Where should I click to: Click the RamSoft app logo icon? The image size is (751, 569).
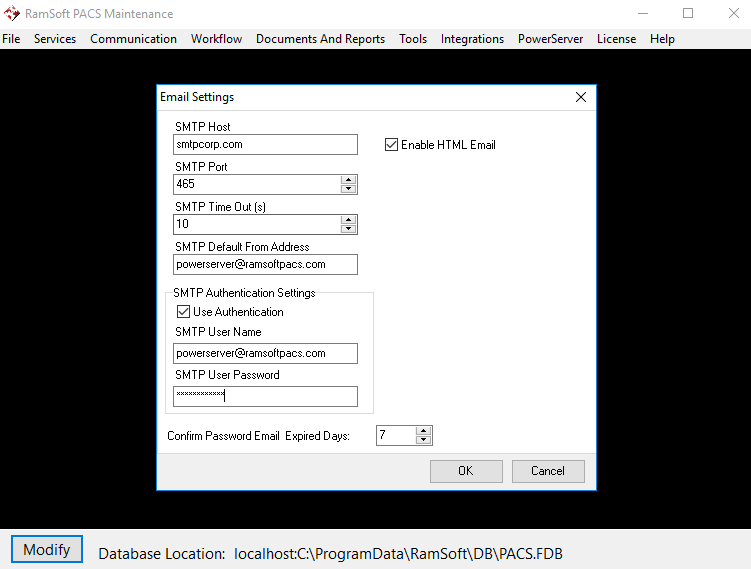(11, 14)
